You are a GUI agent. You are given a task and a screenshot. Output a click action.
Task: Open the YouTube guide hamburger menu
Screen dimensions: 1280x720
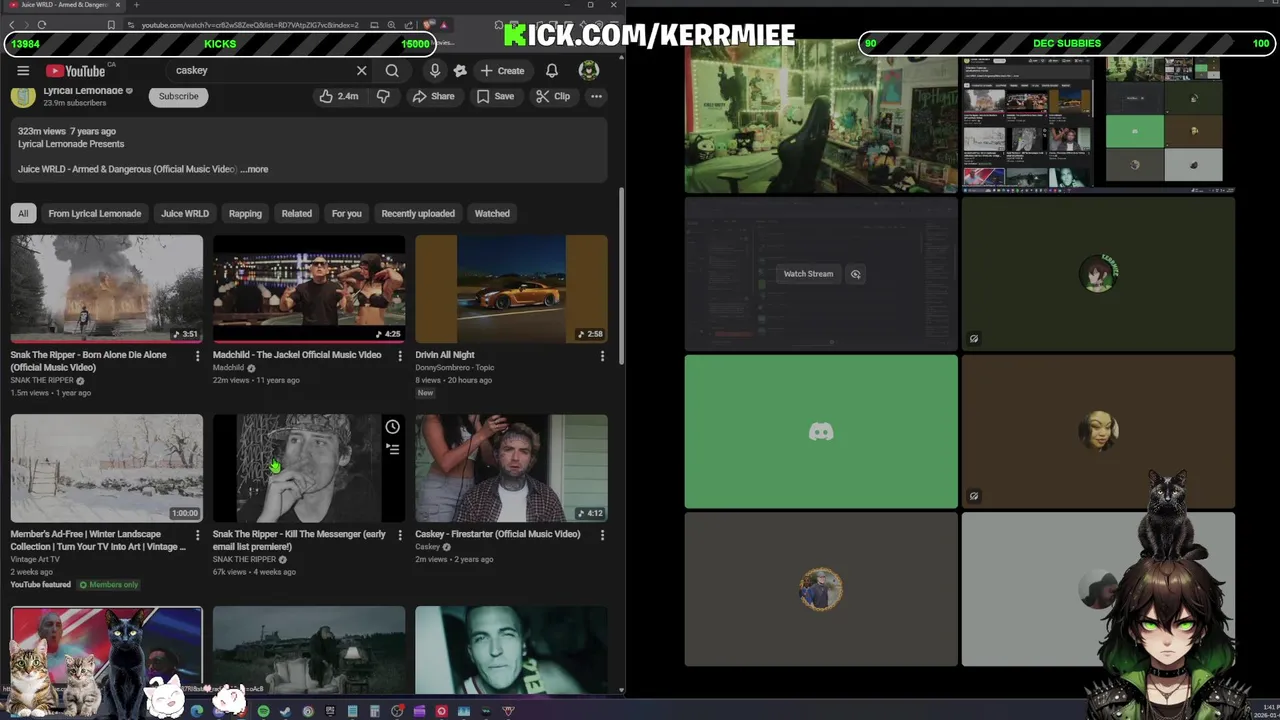point(23,70)
